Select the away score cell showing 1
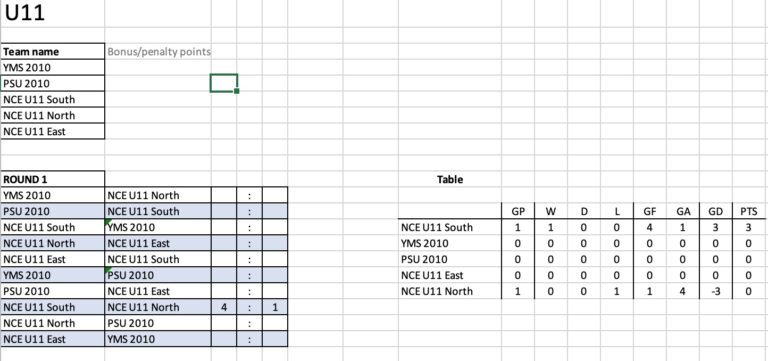This screenshot has height=361, width=768. tap(275, 307)
